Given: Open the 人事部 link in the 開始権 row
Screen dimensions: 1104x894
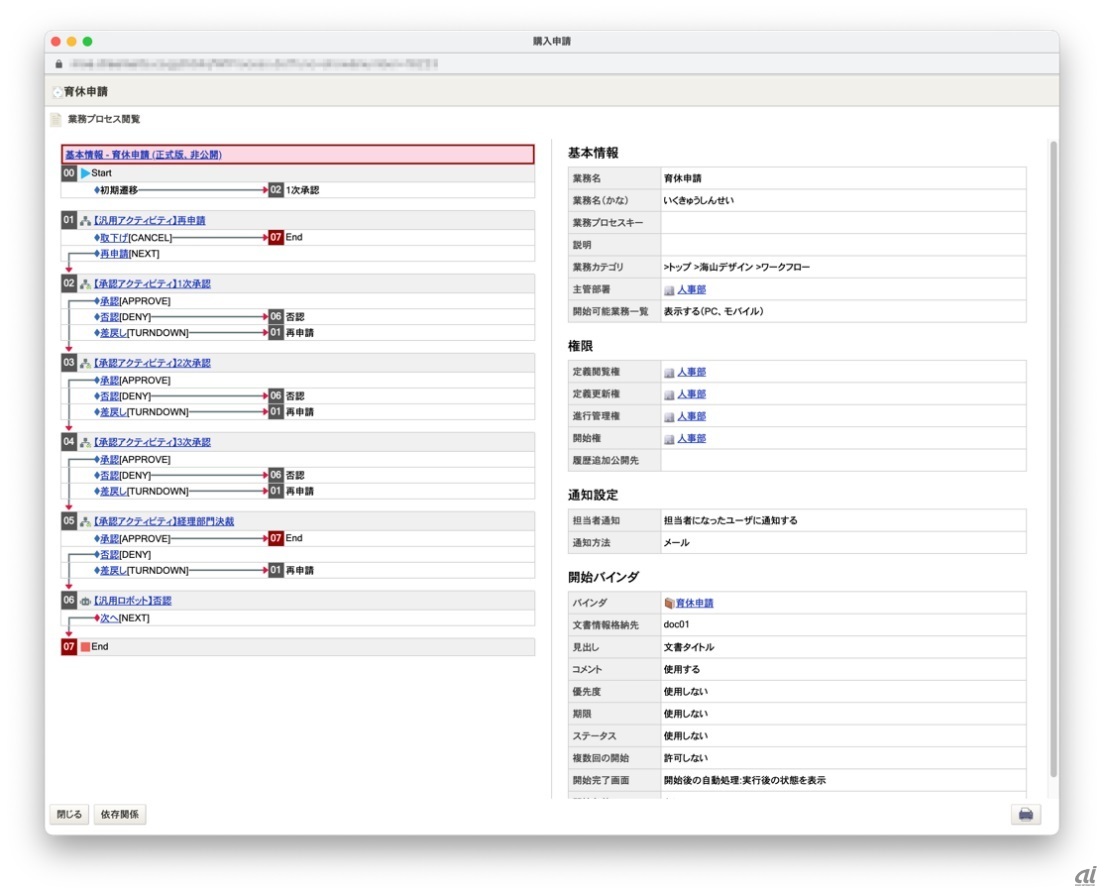Looking at the screenshot, I should [691, 438].
